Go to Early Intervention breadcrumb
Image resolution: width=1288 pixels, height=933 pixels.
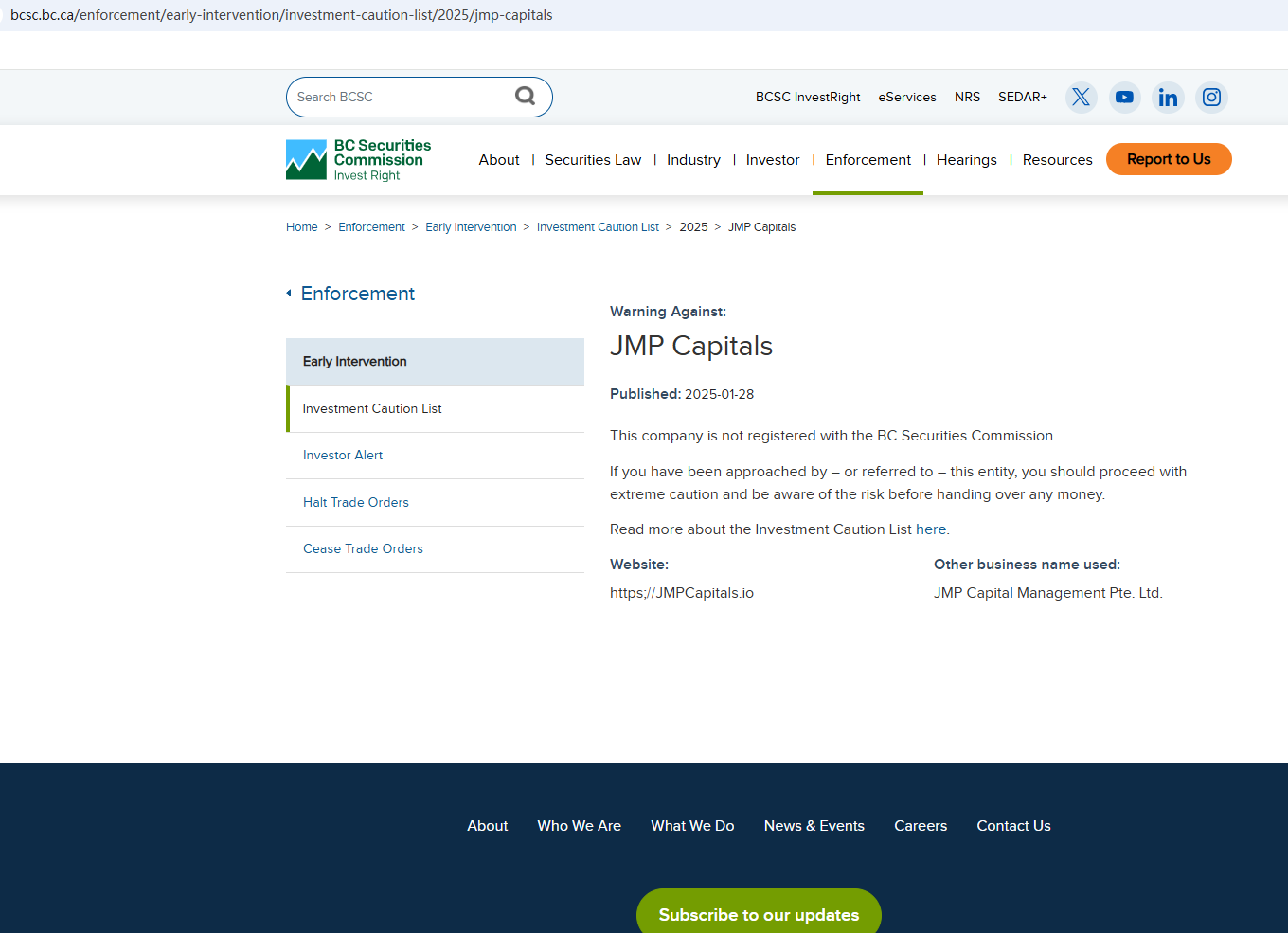[471, 227]
